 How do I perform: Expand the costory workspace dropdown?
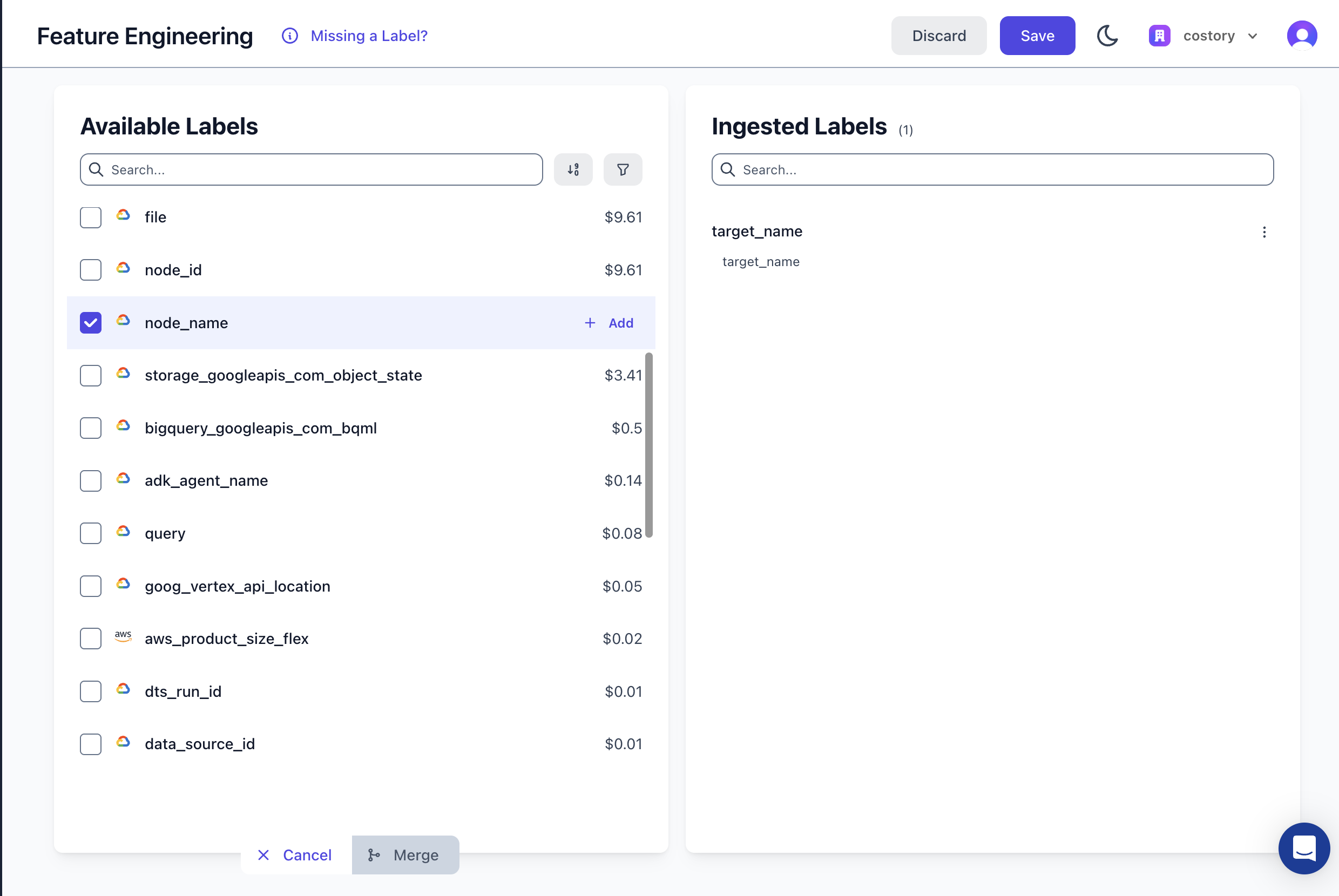1252,36
